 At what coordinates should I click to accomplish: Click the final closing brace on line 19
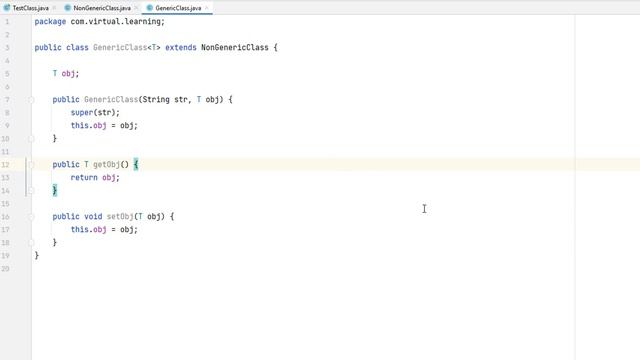pyautogui.click(x=37, y=256)
